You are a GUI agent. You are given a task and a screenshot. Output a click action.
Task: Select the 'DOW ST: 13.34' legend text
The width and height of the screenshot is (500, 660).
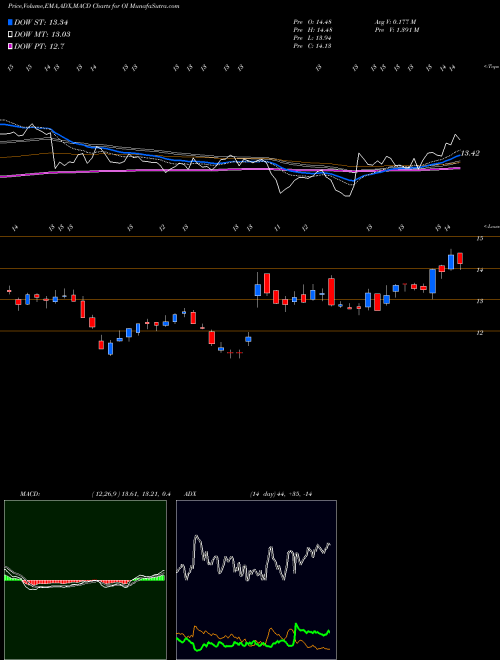(x=41, y=22)
